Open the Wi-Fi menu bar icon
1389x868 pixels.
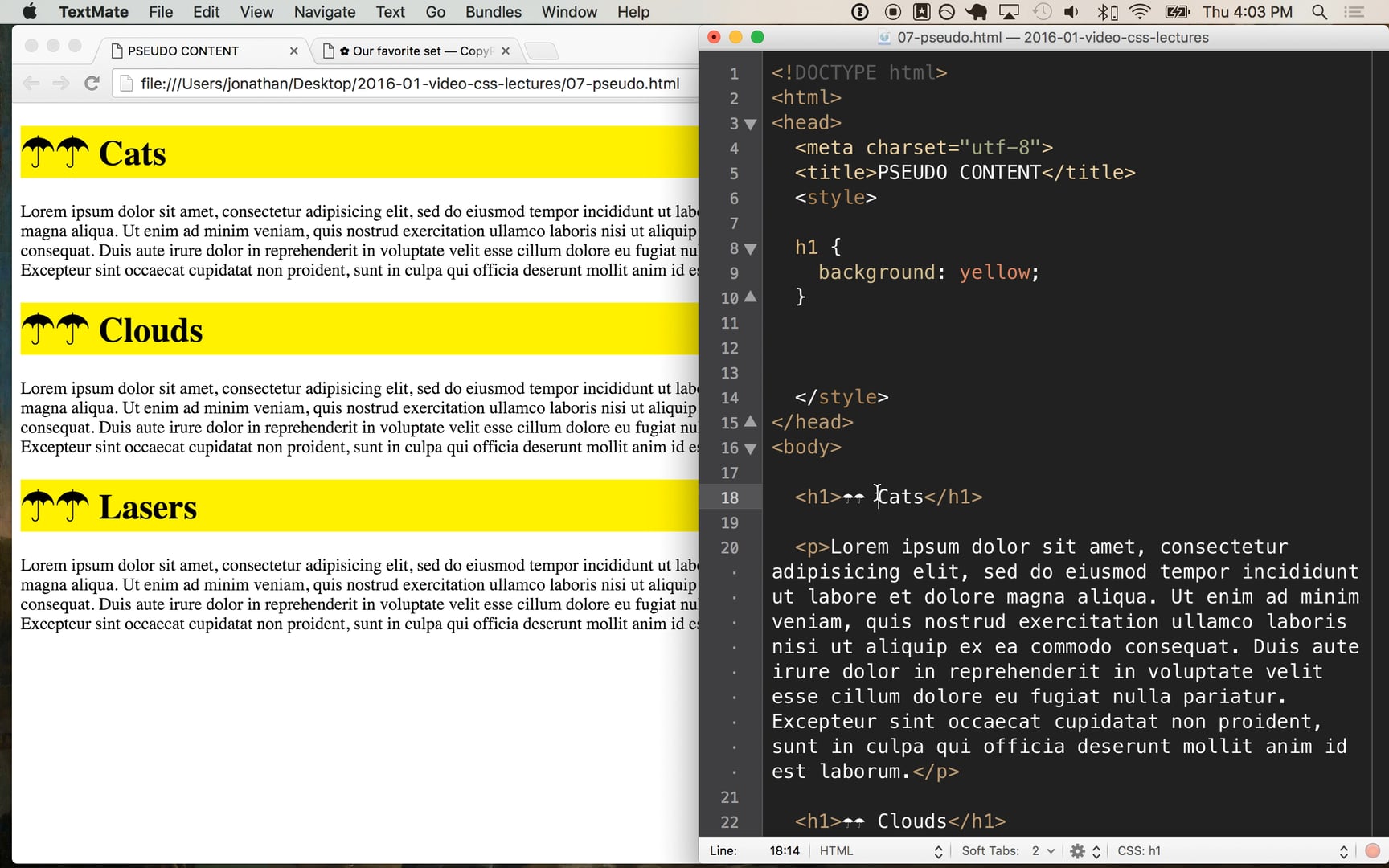click(x=1139, y=12)
